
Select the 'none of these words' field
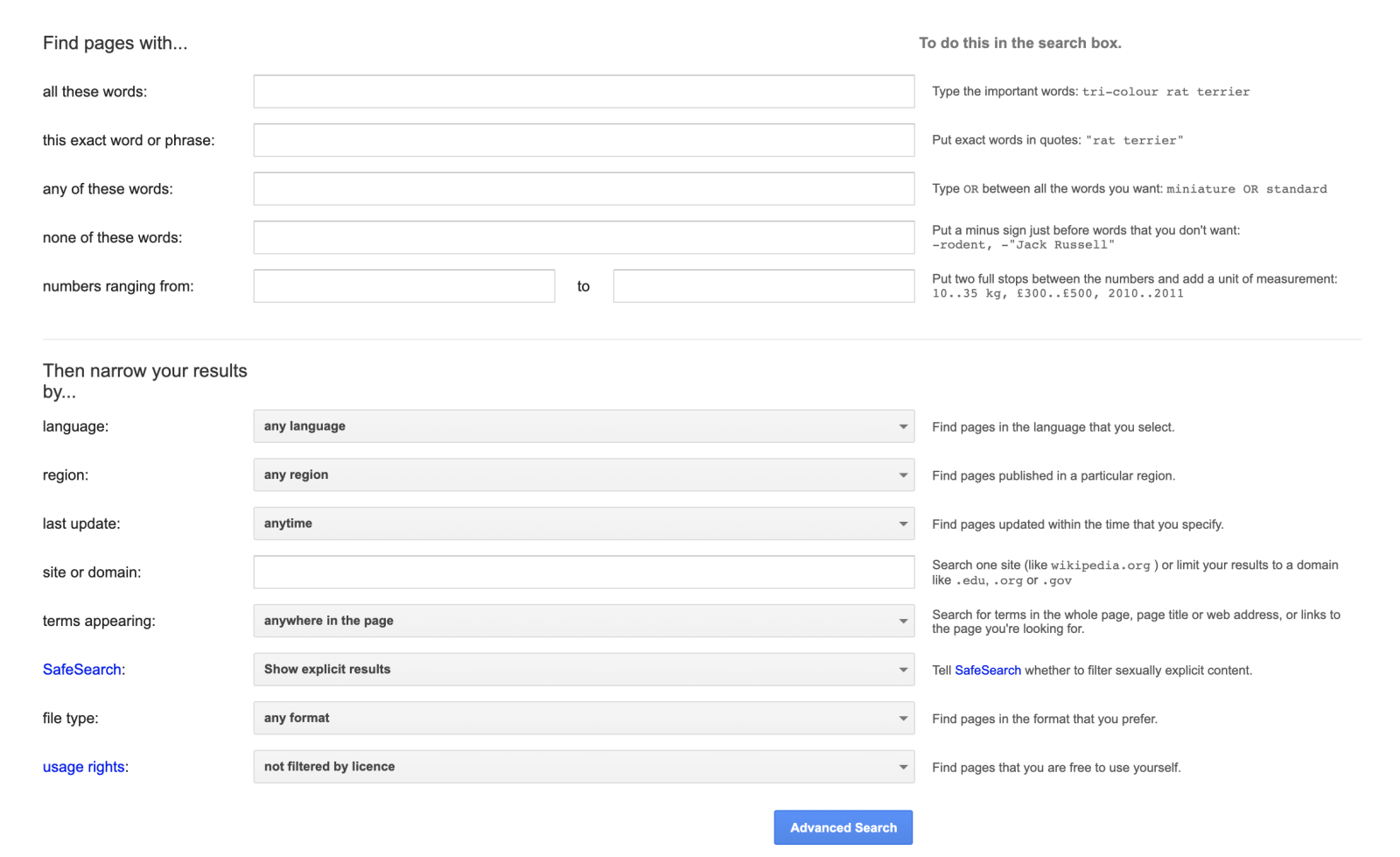[x=584, y=237]
